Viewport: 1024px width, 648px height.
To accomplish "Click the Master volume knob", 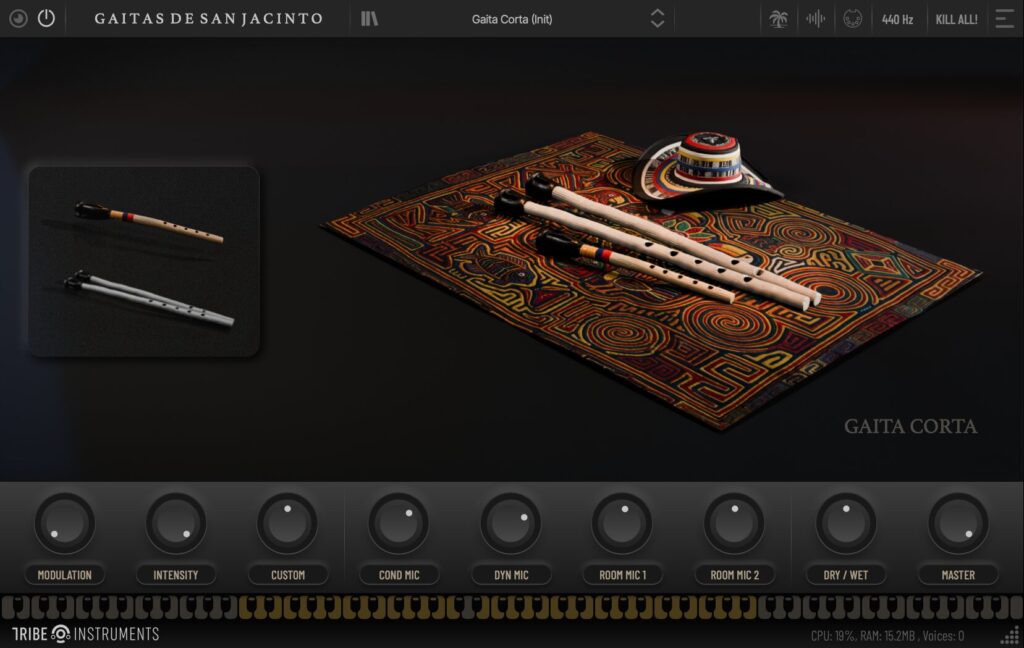I will tap(958, 523).
